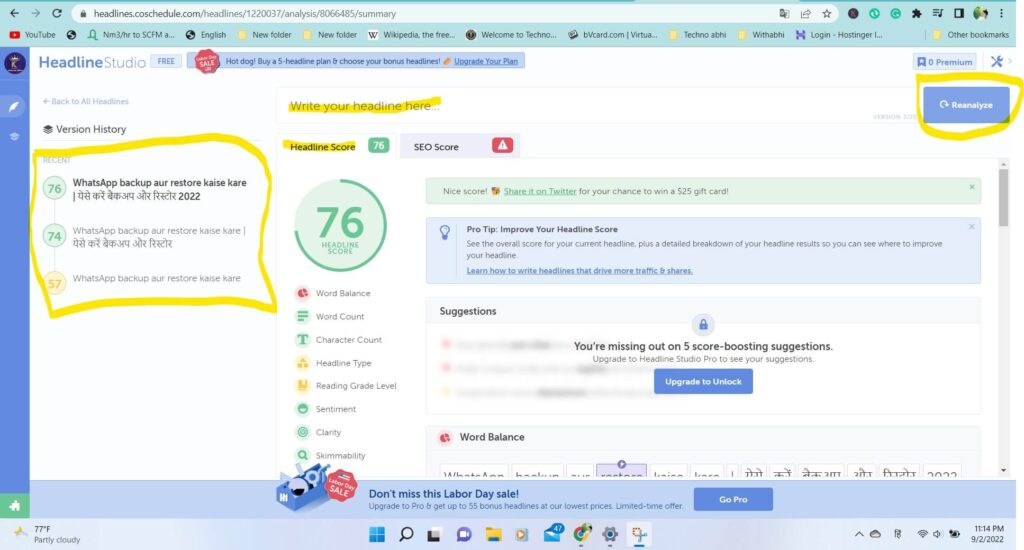Open the Mail app on taskbar
Screen dimensions: 1024x550
(x=552, y=534)
